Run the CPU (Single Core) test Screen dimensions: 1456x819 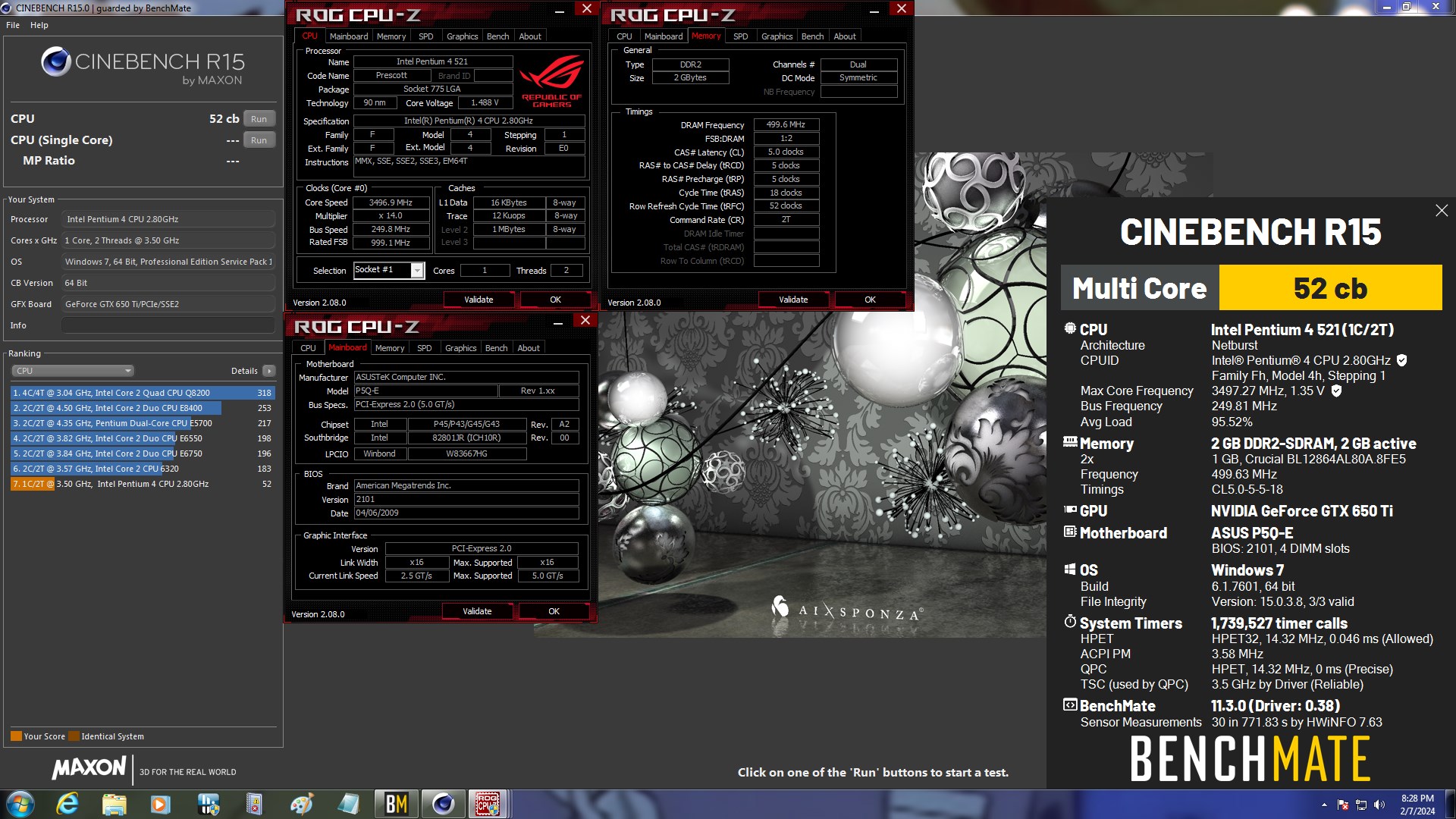[x=259, y=140]
